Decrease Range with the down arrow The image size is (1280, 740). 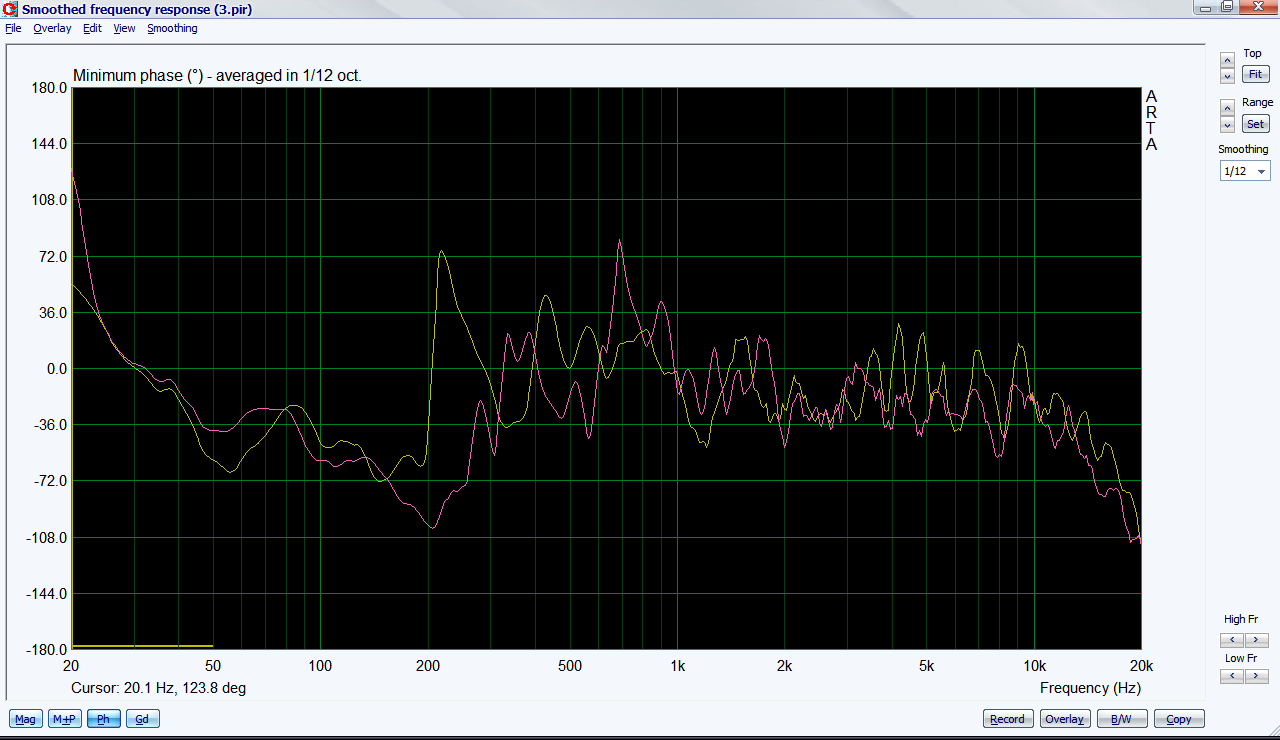(1227, 125)
